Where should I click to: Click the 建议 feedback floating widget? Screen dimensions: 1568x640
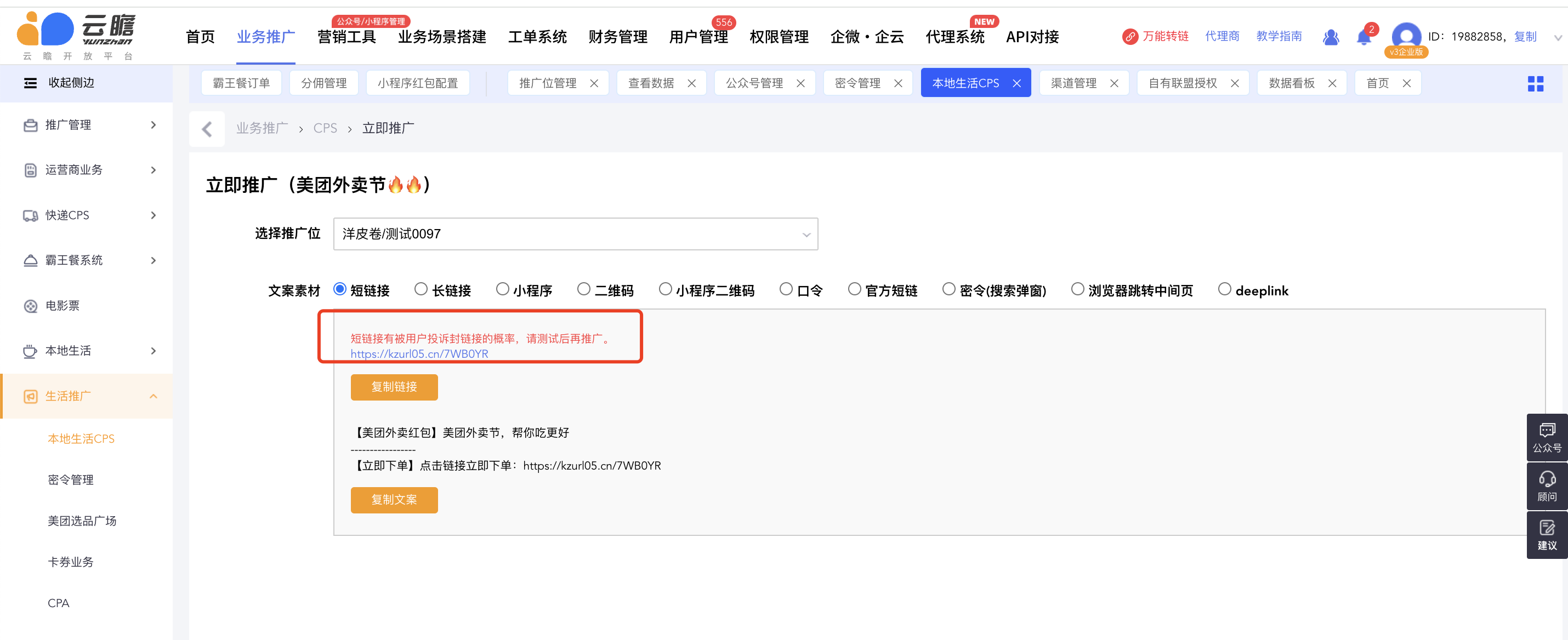tap(1546, 534)
